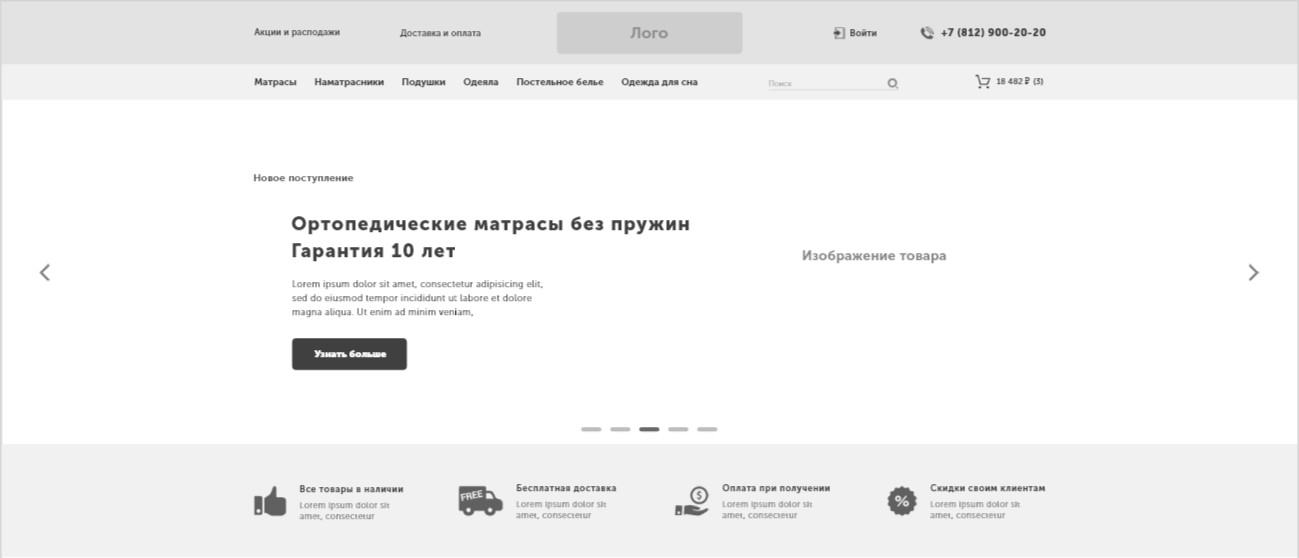This screenshot has height=558, width=1299.
Task: Select the second slider dot
Action: [620, 429]
